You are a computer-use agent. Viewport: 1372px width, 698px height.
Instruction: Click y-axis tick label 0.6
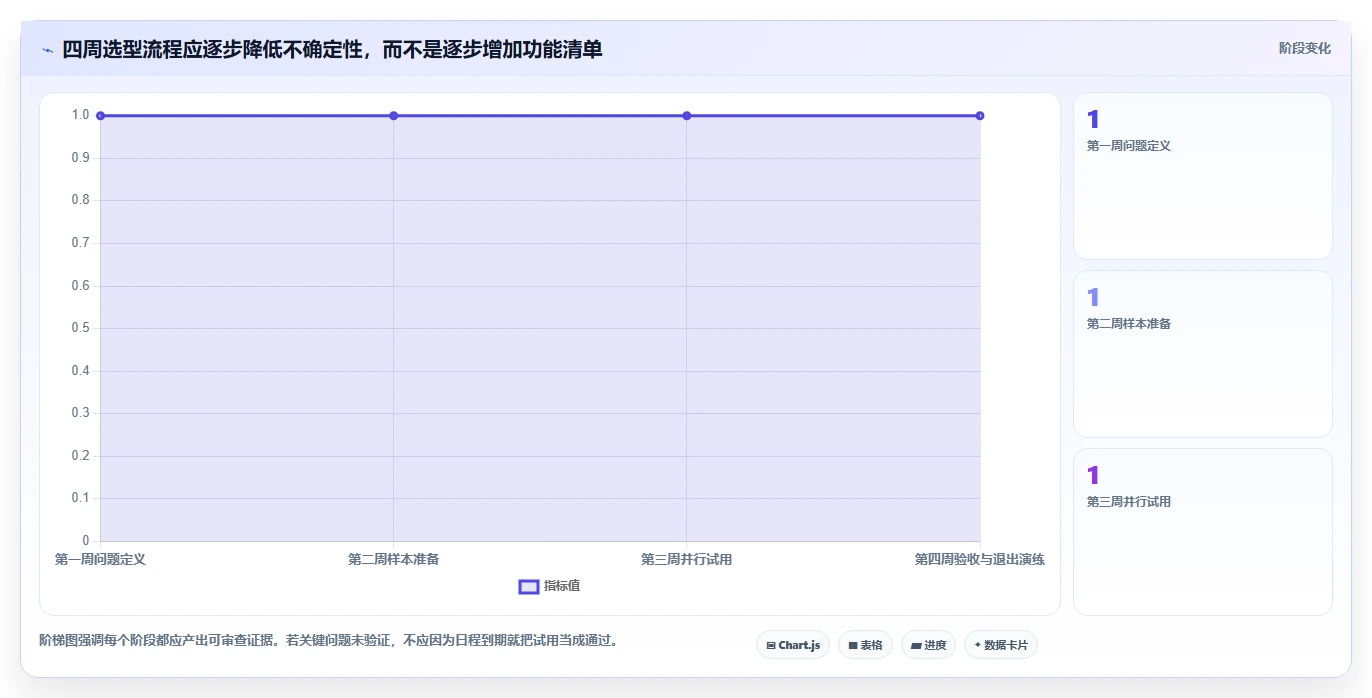tap(80, 286)
